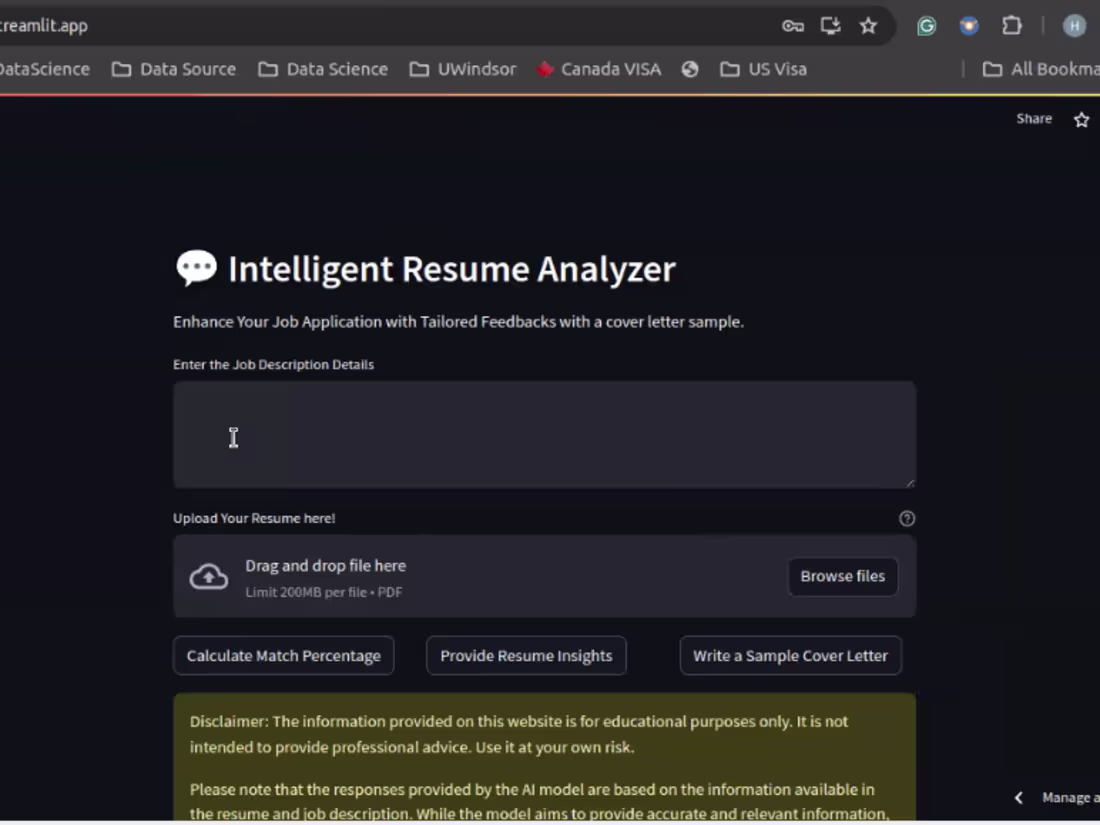Image resolution: width=1100 pixels, height=825 pixels.
Task: Click Write a Sample Cover Letter
Action: [790, 655]
